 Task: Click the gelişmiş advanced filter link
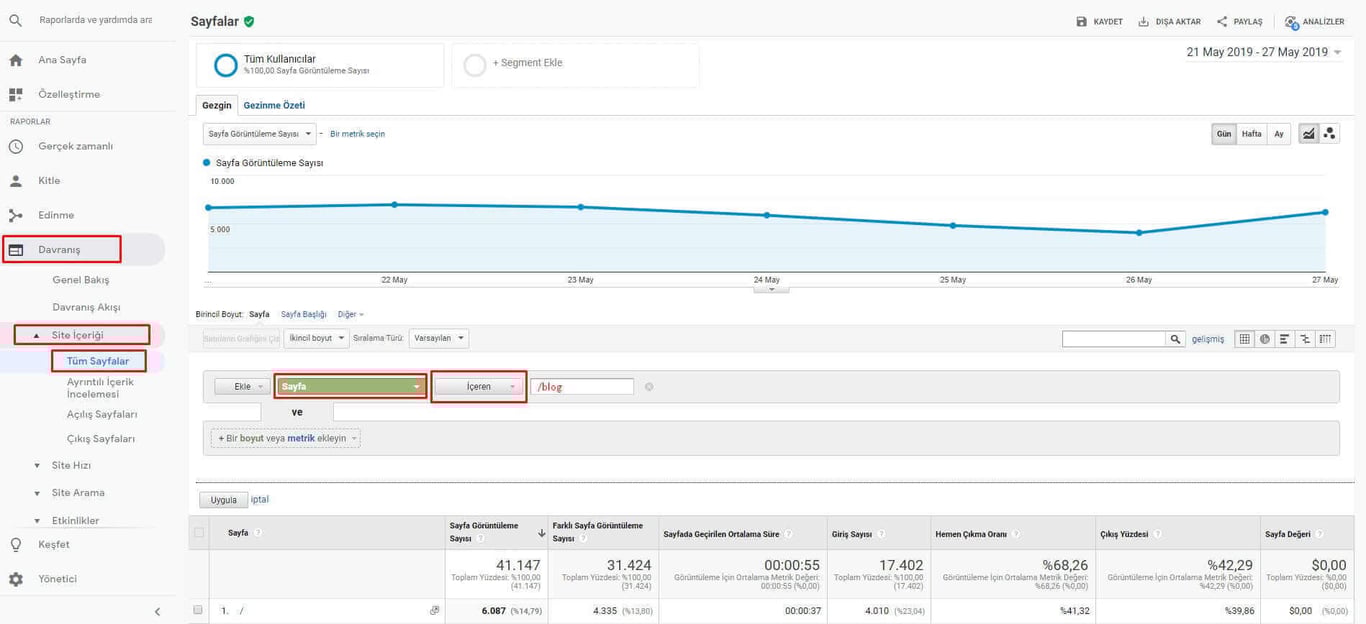(x=1208, y=339)
